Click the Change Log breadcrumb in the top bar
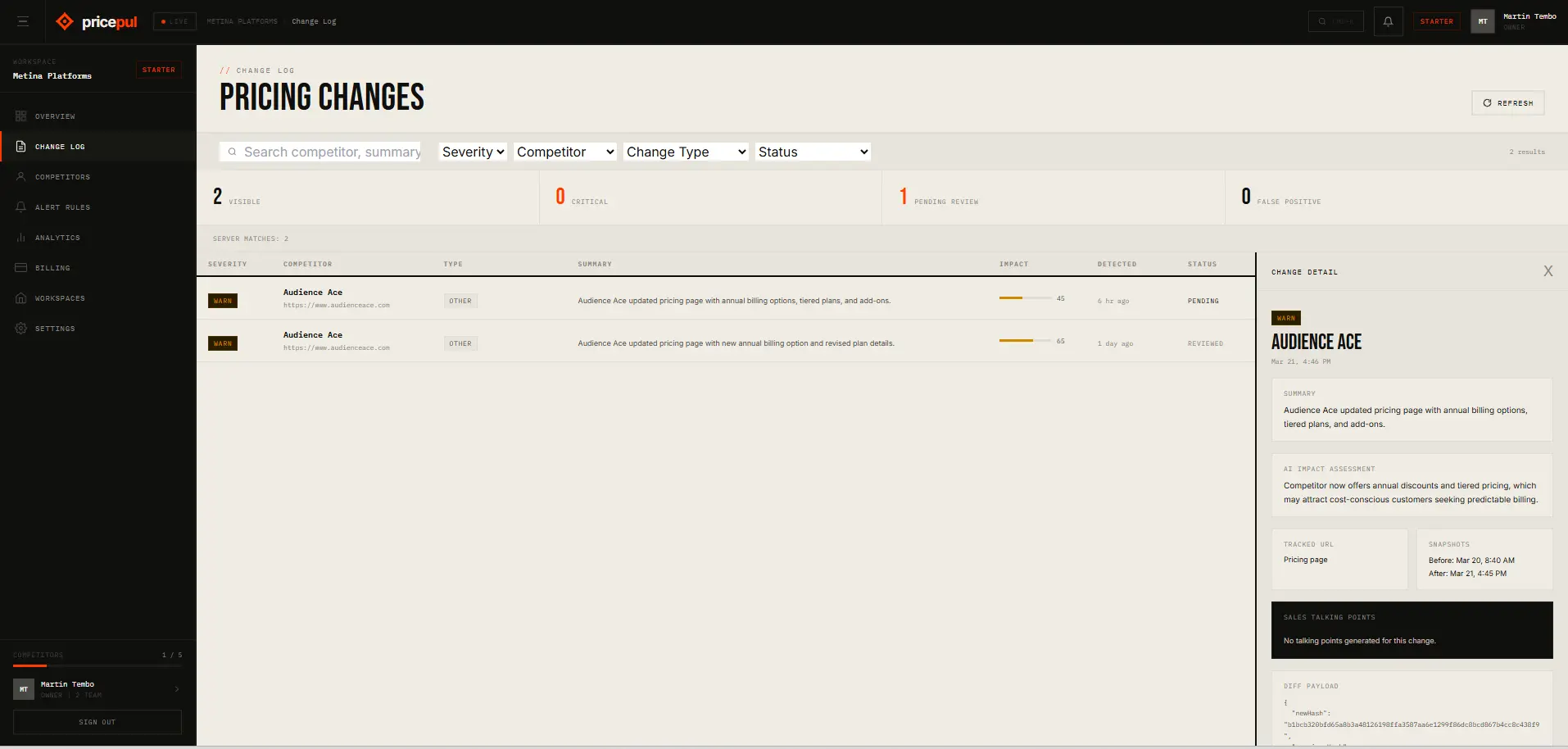The width and height of the screenshot is (1568, 749). click(314, 21)
